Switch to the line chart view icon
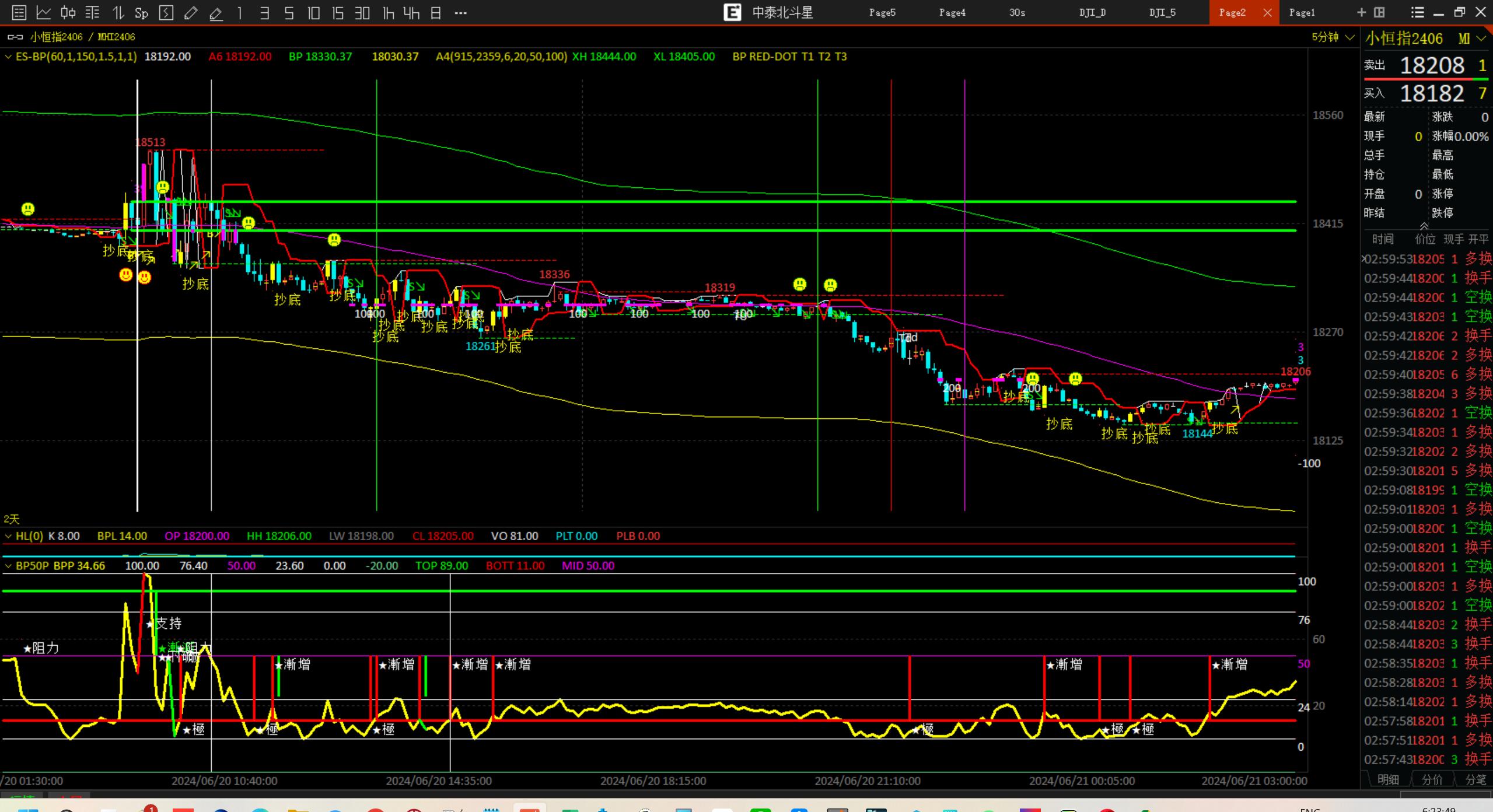The image size is (1493, 812). pyautogui.click(x=44, y=12)
